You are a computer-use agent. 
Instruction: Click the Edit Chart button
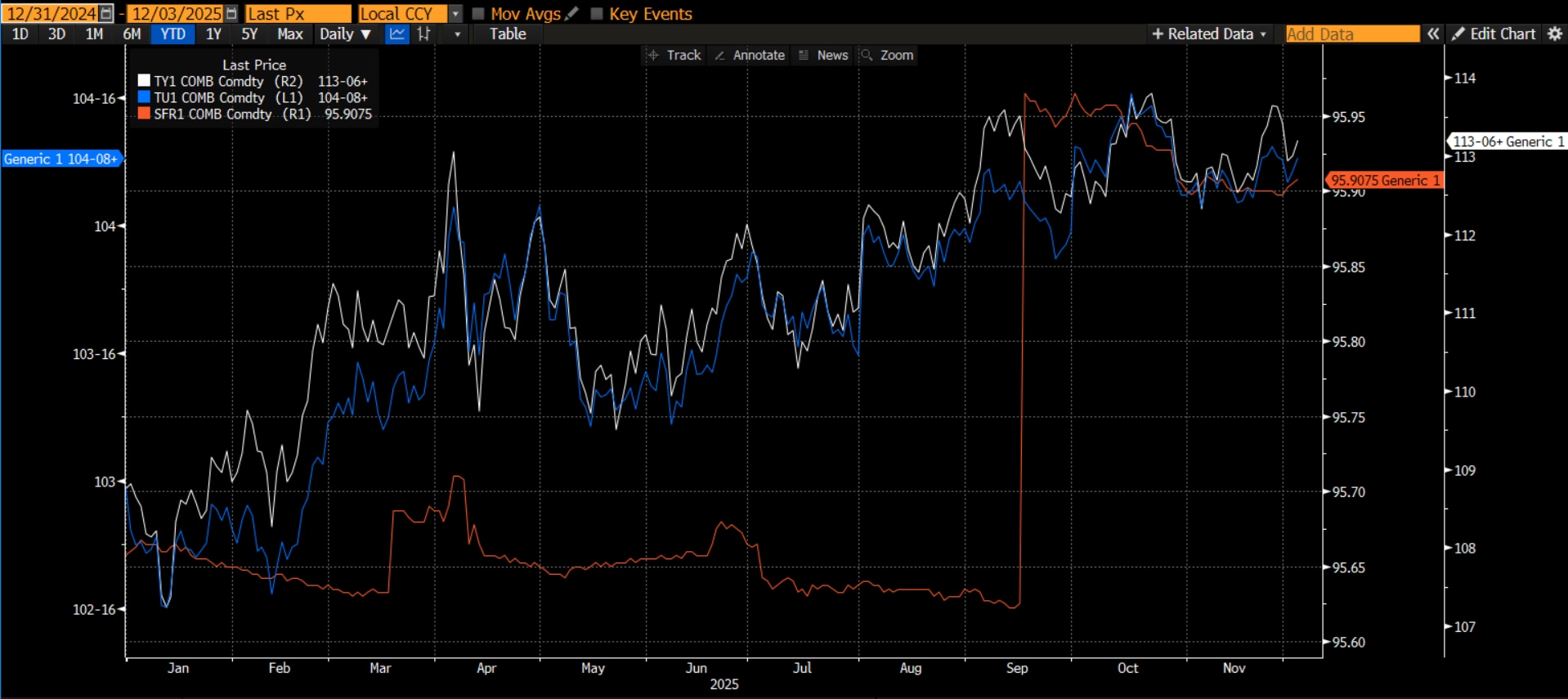tap(1494, 34)
